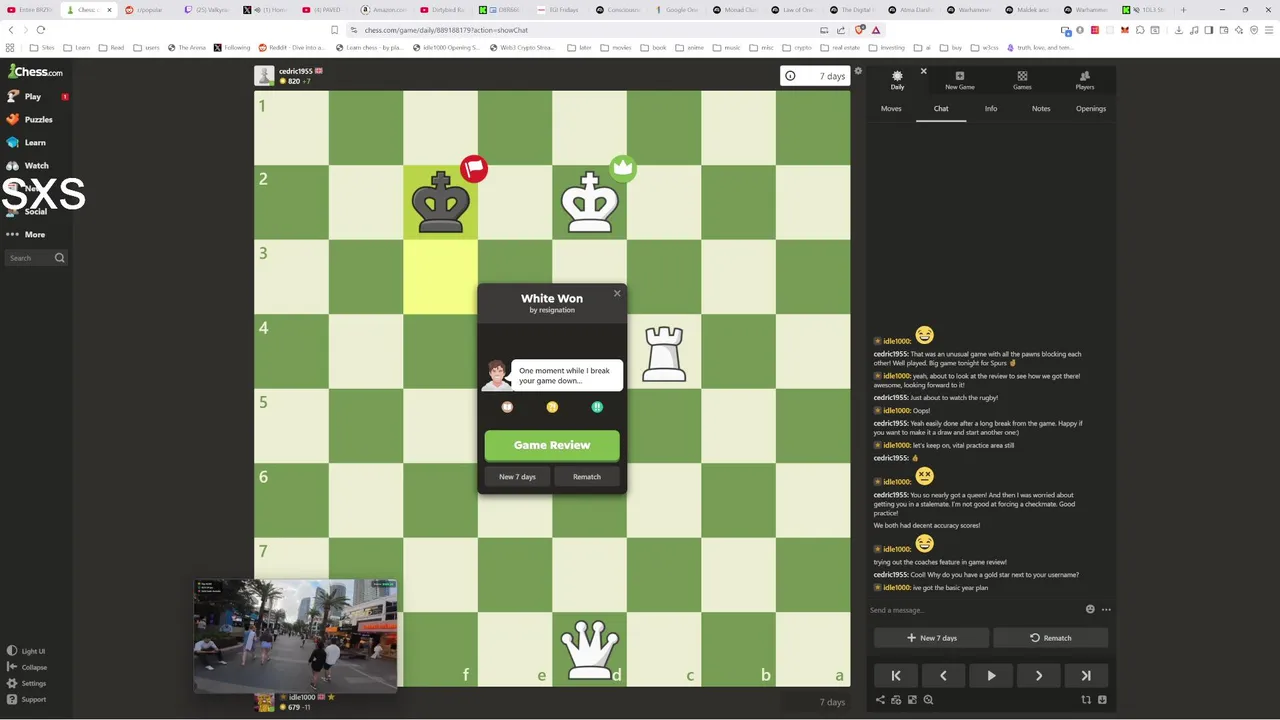Click the white rook piece
Viewport: 1280px width, 720px height.
(664, 354)
